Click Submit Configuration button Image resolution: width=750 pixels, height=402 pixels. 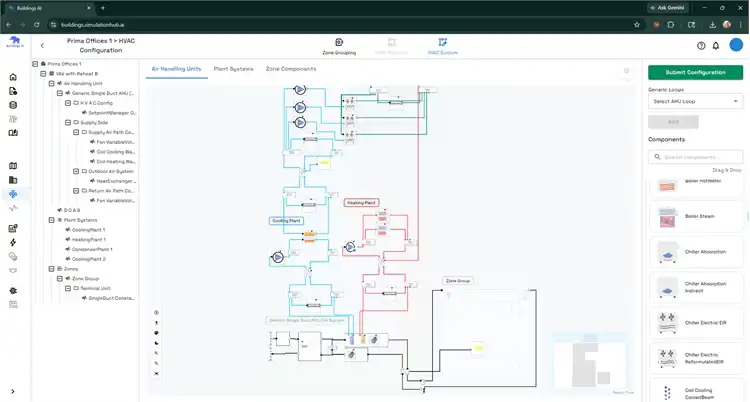click(x=695, y=72)
